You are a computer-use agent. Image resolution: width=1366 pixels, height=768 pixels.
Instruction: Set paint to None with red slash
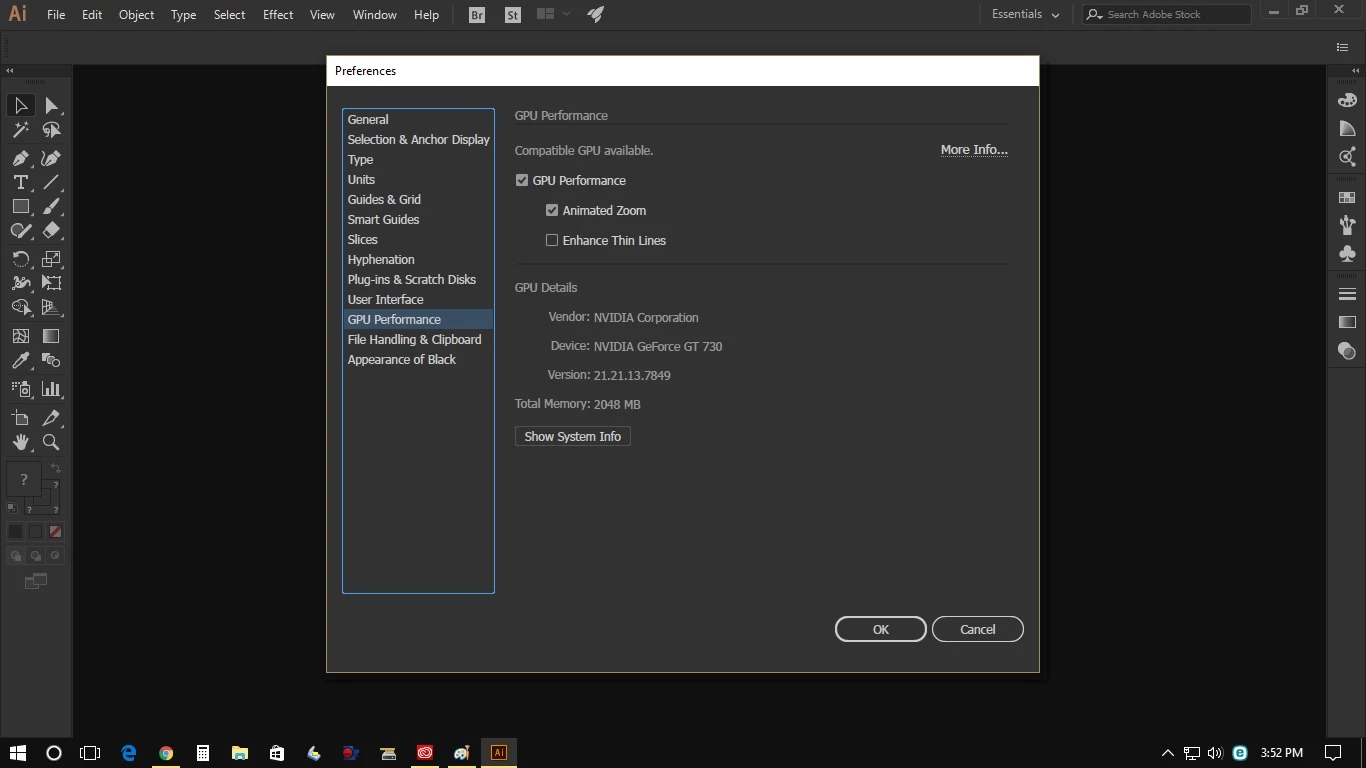click(56, 531)
